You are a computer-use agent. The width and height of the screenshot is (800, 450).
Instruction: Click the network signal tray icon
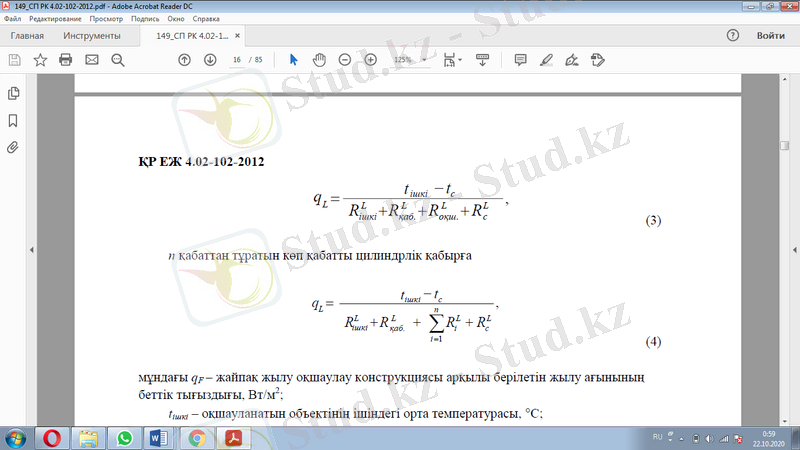[724, 439]
